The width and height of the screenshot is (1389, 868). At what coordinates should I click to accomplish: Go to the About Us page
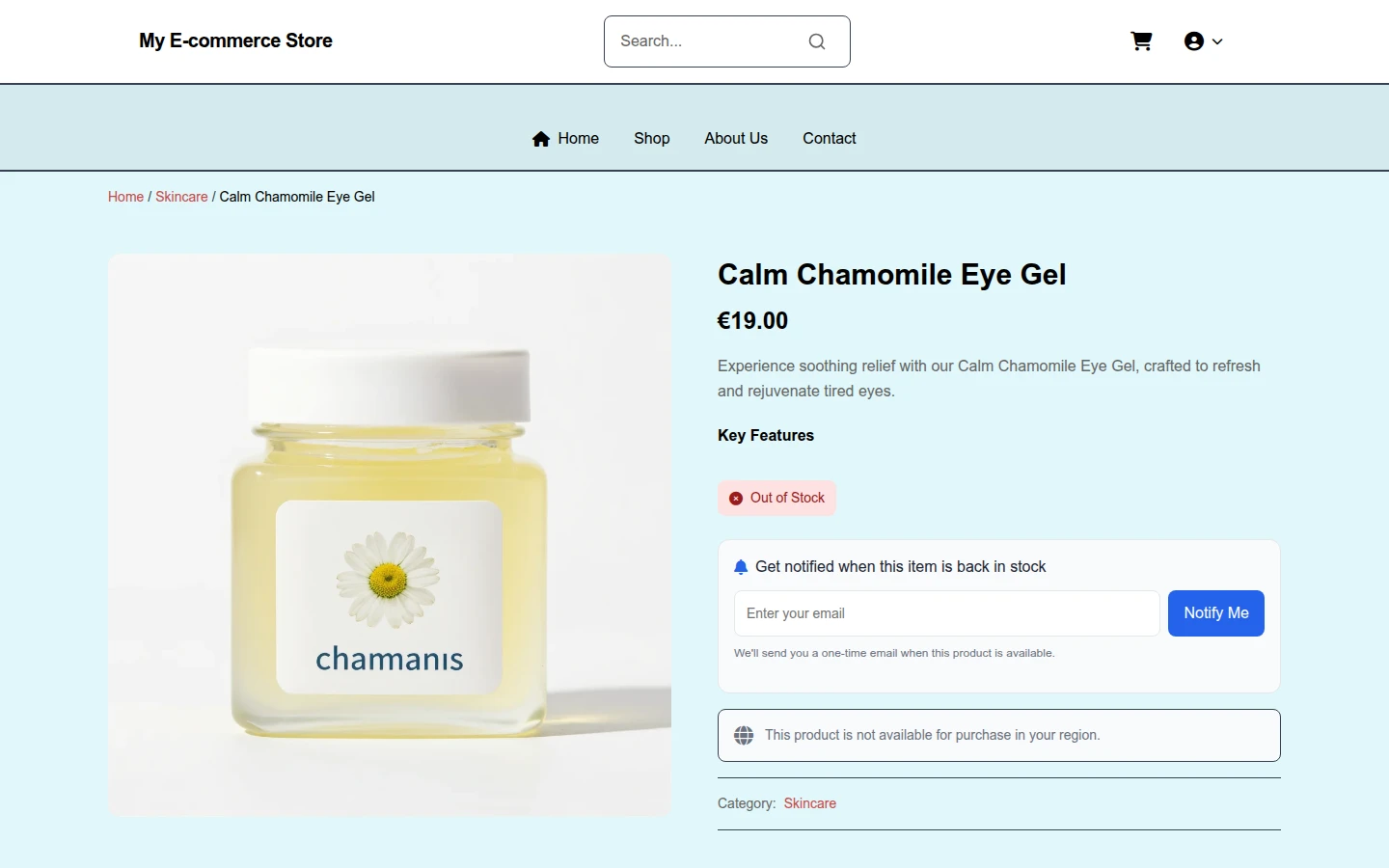tap(736, 139)
